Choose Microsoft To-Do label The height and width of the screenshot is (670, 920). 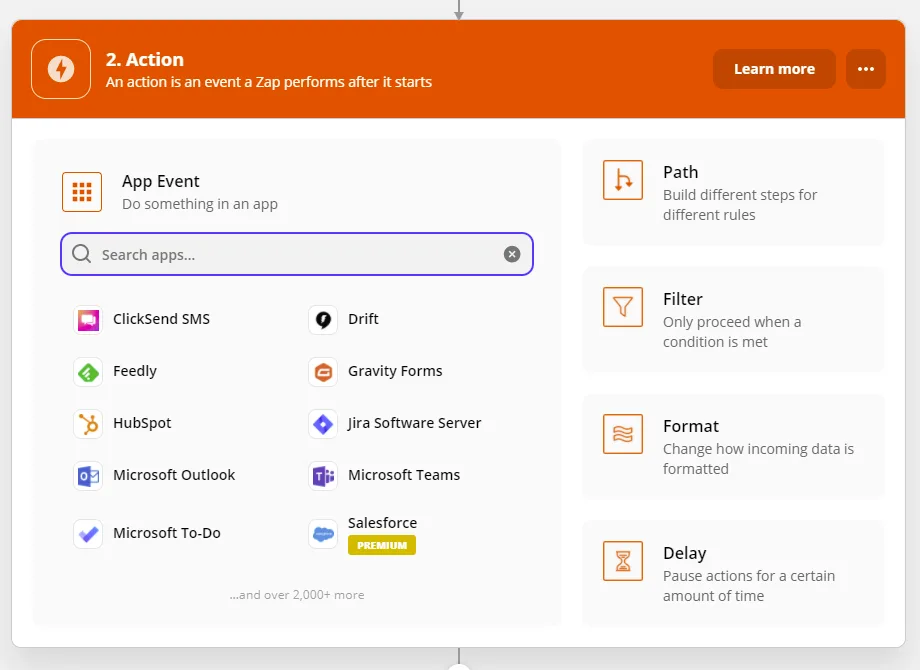(x=167, y=533)
